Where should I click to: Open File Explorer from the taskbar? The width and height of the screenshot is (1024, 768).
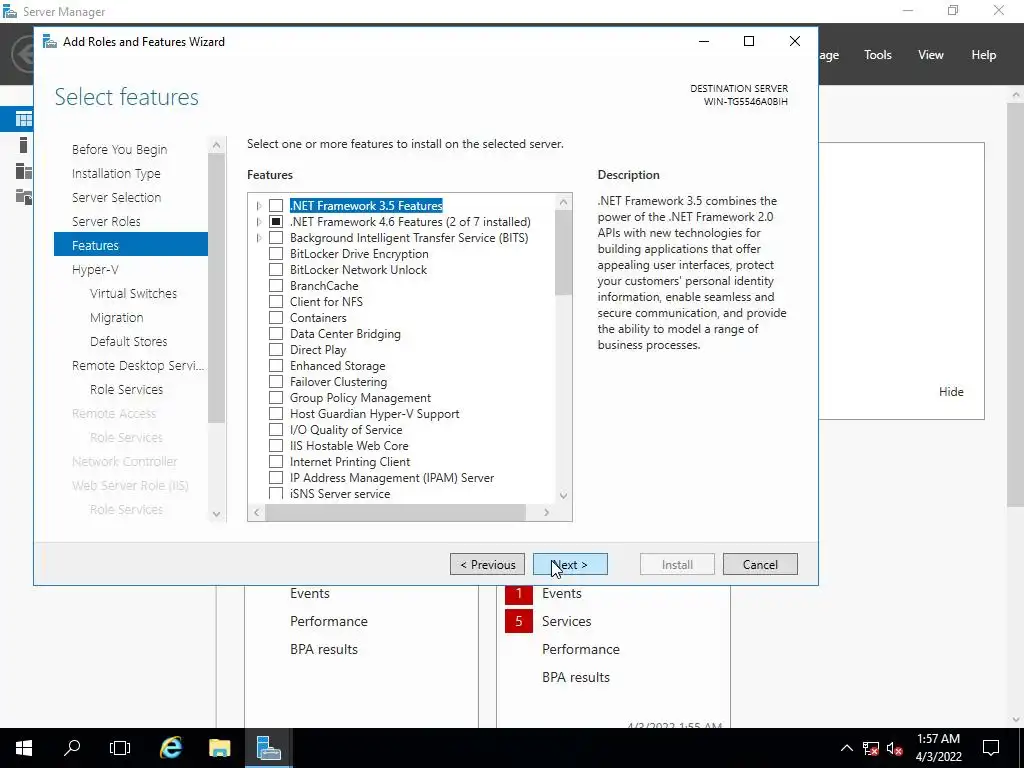pos(219,748)
